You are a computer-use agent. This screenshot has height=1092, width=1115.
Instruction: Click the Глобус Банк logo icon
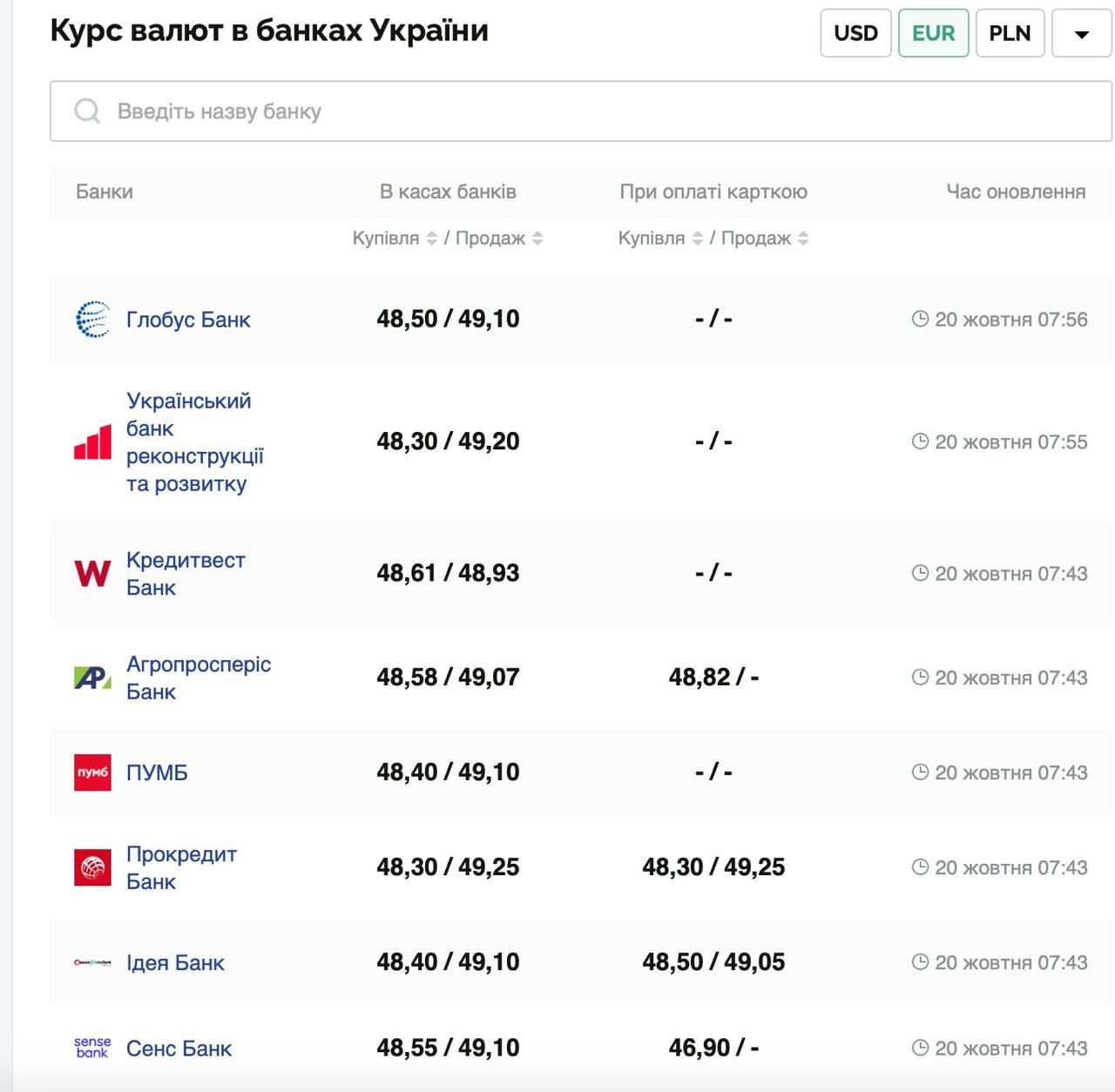[x=92, y=320]
